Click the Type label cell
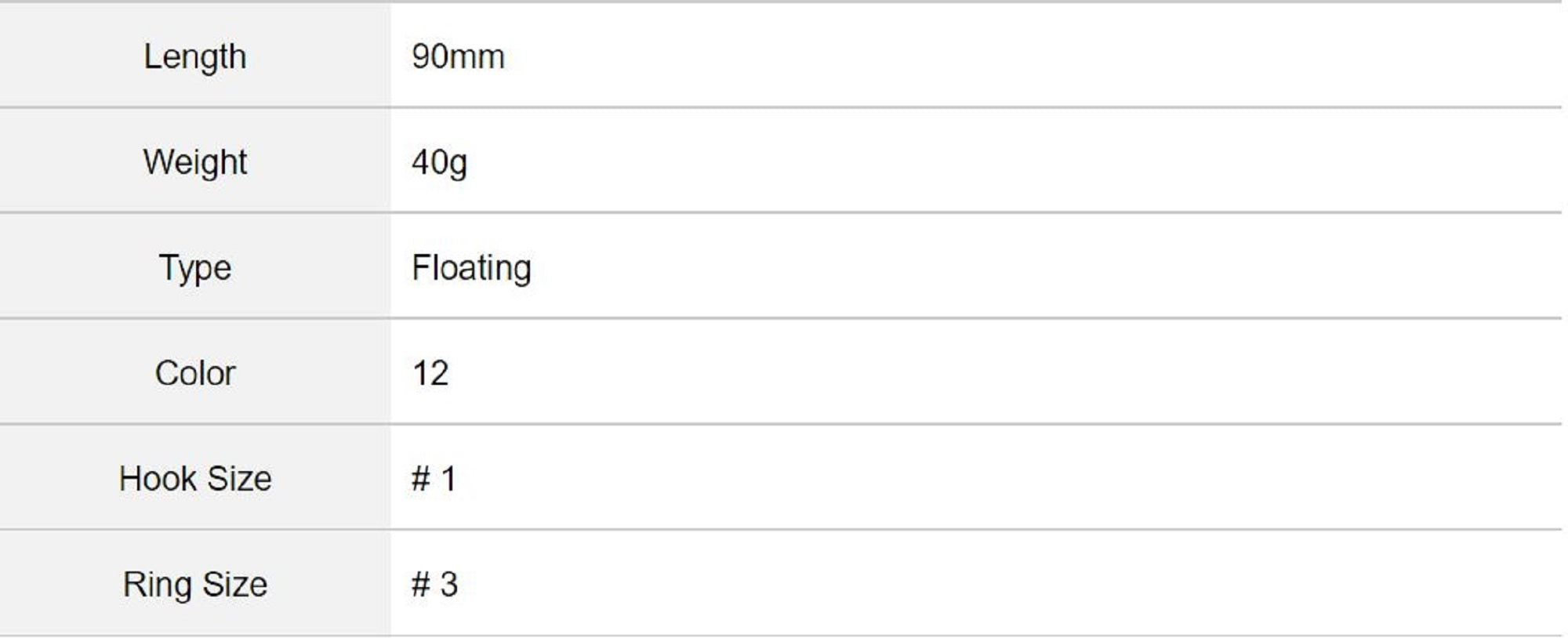This screenshot has width=1568, height=638. tap(194, 268)
